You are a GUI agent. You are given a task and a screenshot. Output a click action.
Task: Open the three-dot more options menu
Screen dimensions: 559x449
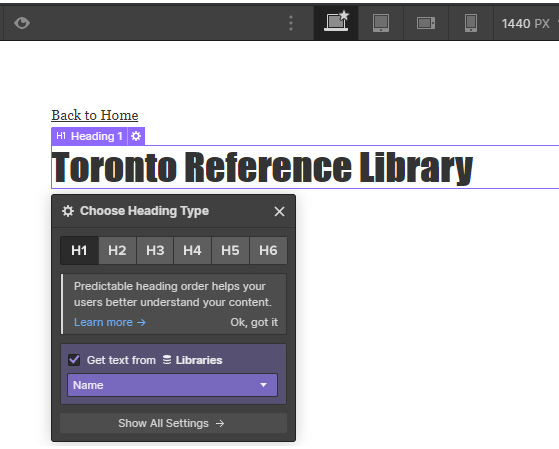[291, 23]
